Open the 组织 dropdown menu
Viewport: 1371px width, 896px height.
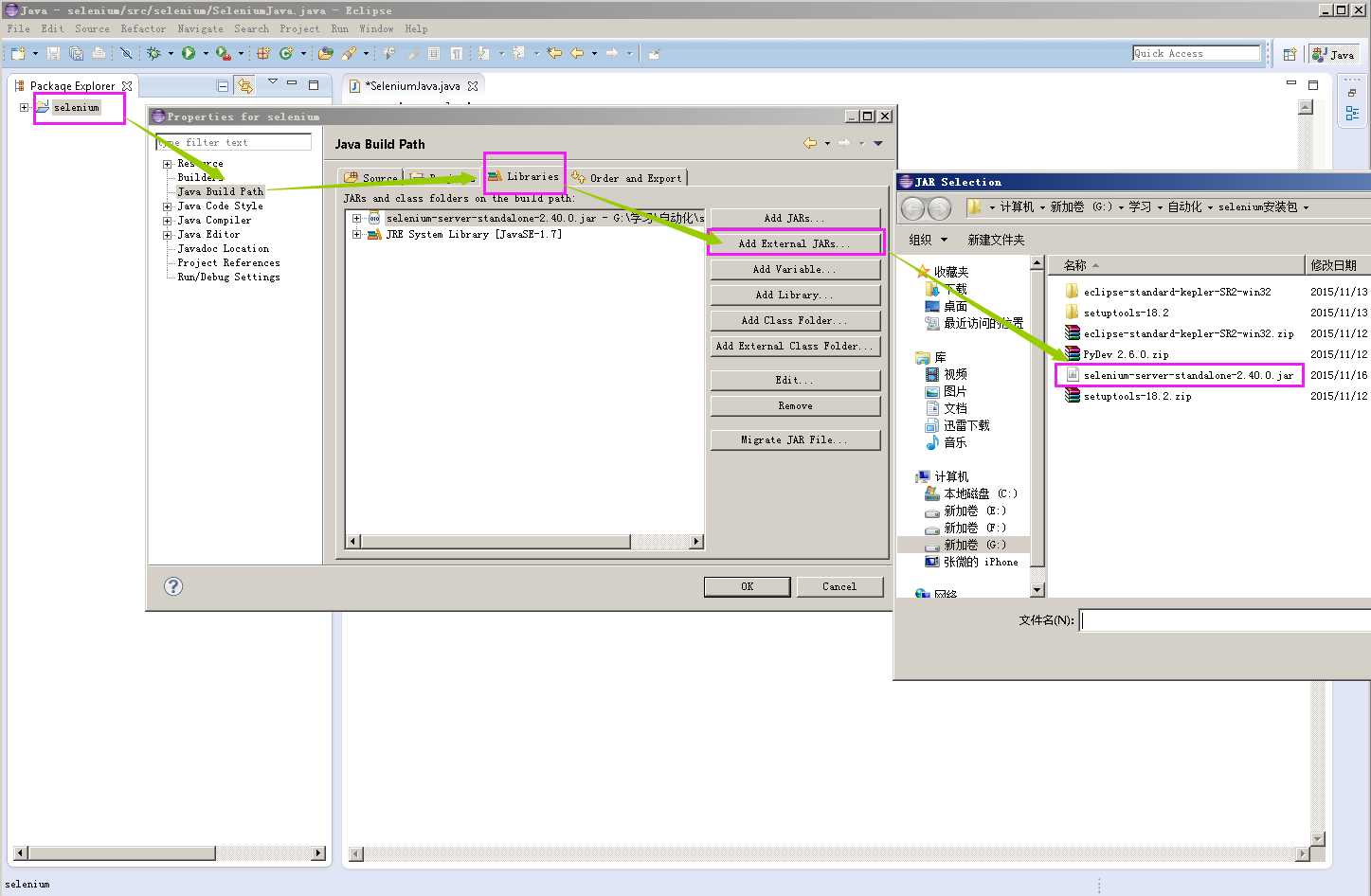[929, 240]
